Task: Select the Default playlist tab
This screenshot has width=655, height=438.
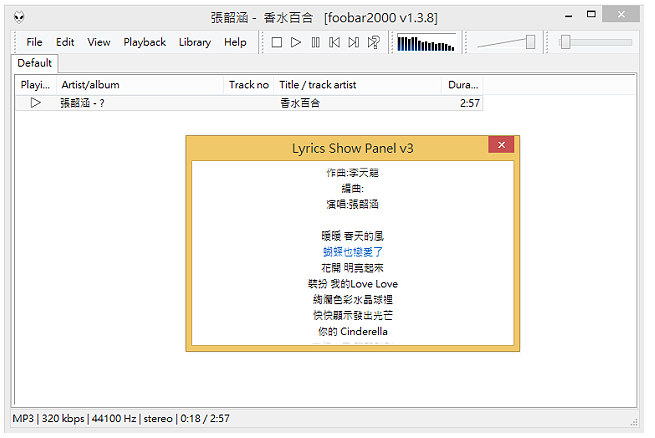Action: [35, 63]
